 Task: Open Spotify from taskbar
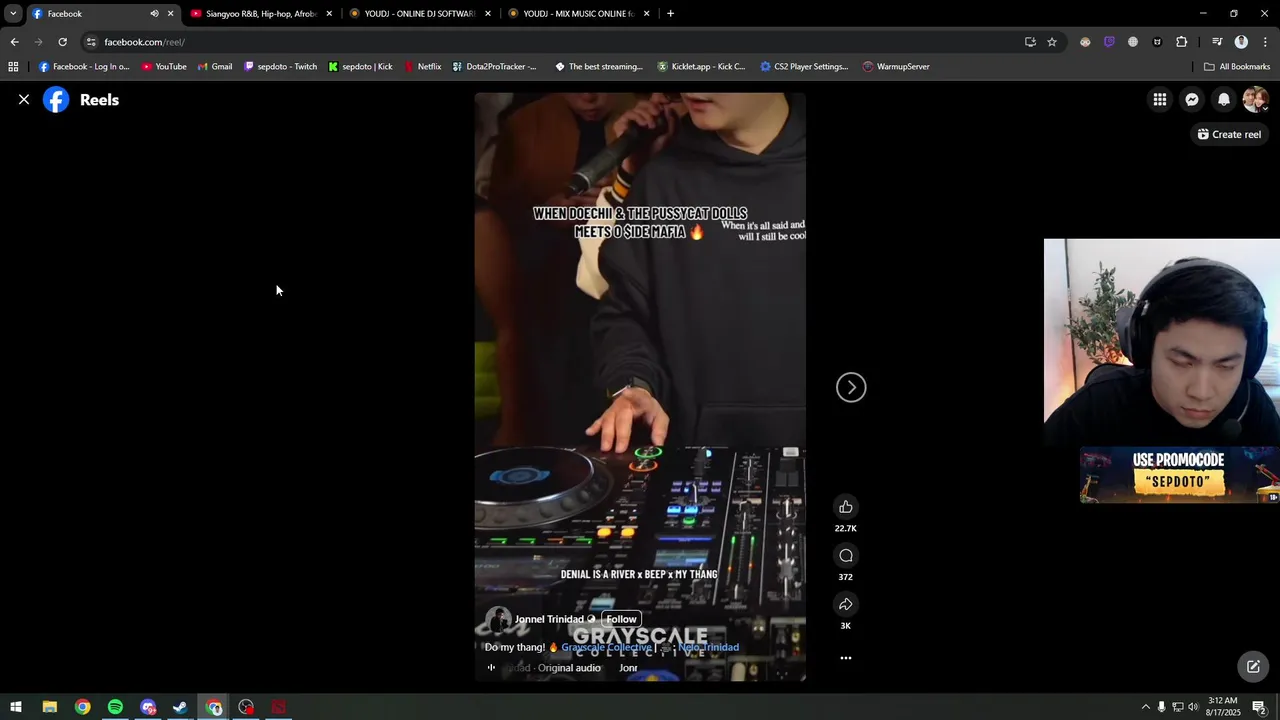115,707
